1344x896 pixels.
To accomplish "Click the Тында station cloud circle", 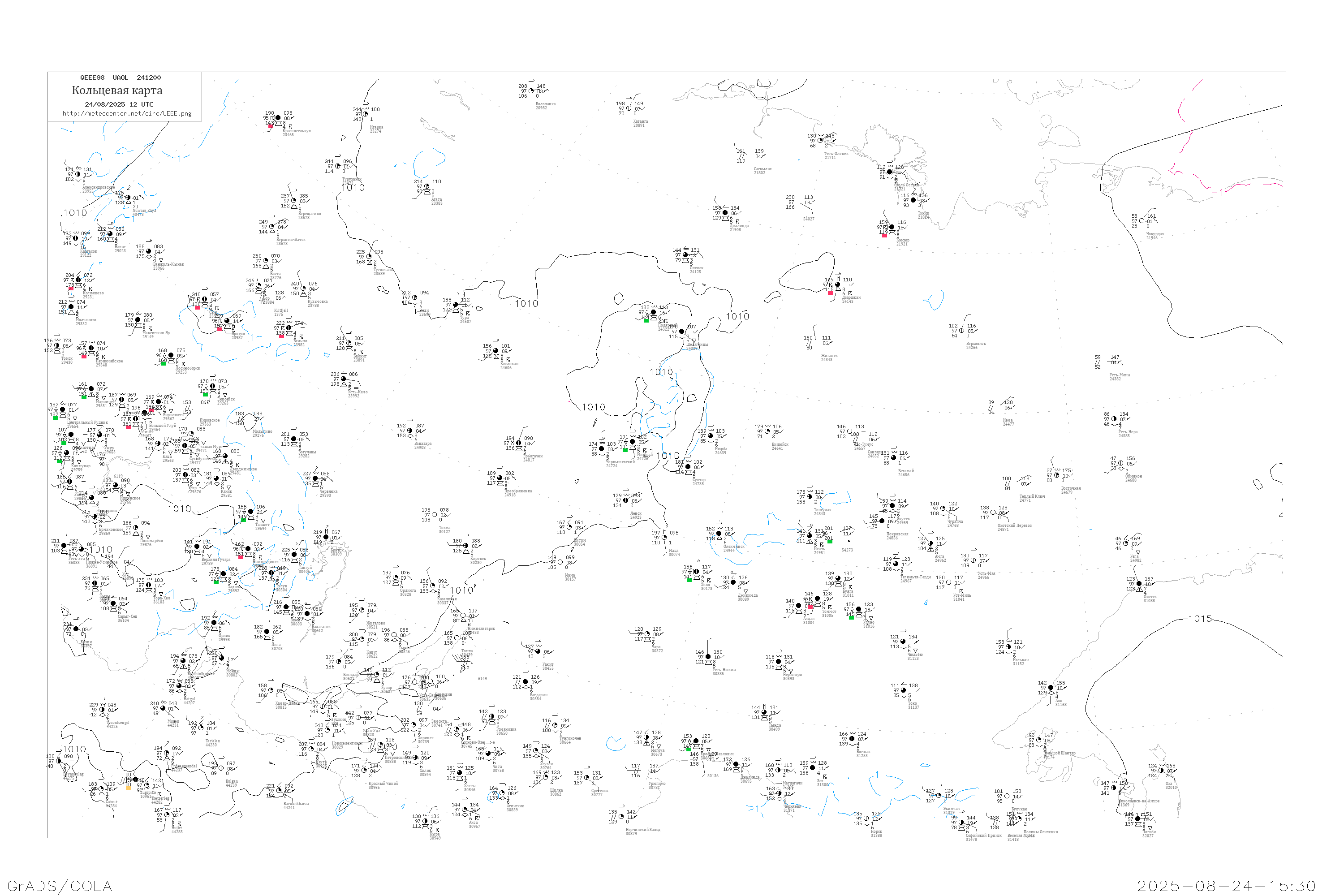I will click(x=765, y=712).
